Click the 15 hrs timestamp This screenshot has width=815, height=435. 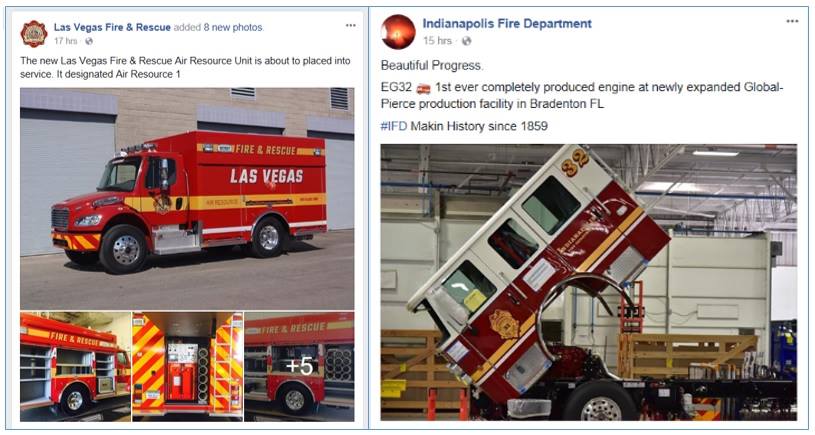click(437, 41)
